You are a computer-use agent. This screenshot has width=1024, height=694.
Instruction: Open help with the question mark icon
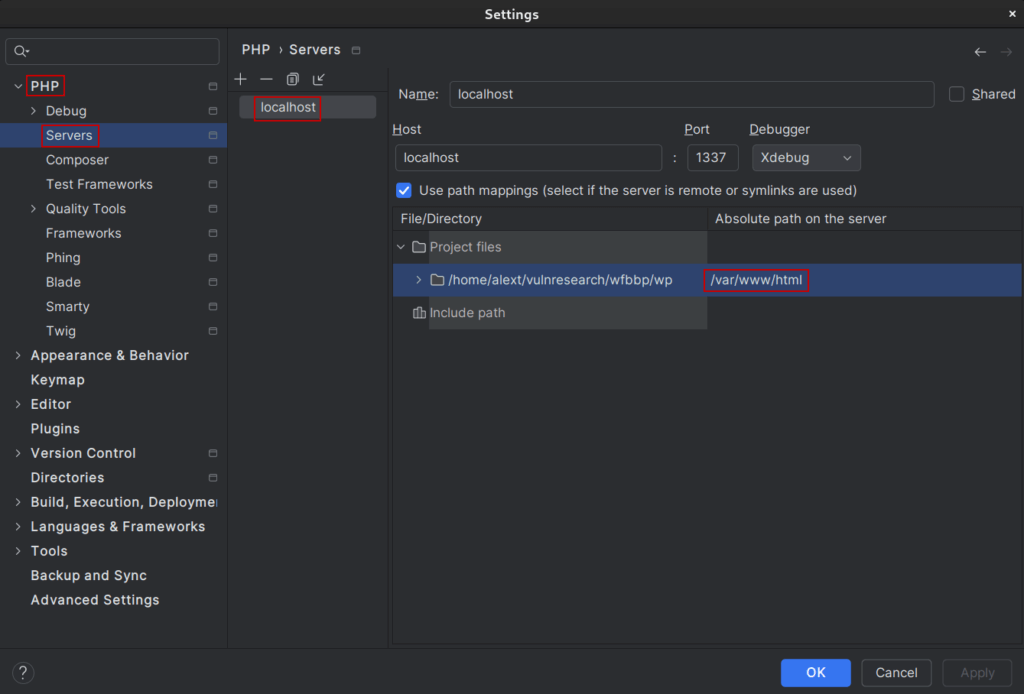pyautogui.click(x=23, y=672)
